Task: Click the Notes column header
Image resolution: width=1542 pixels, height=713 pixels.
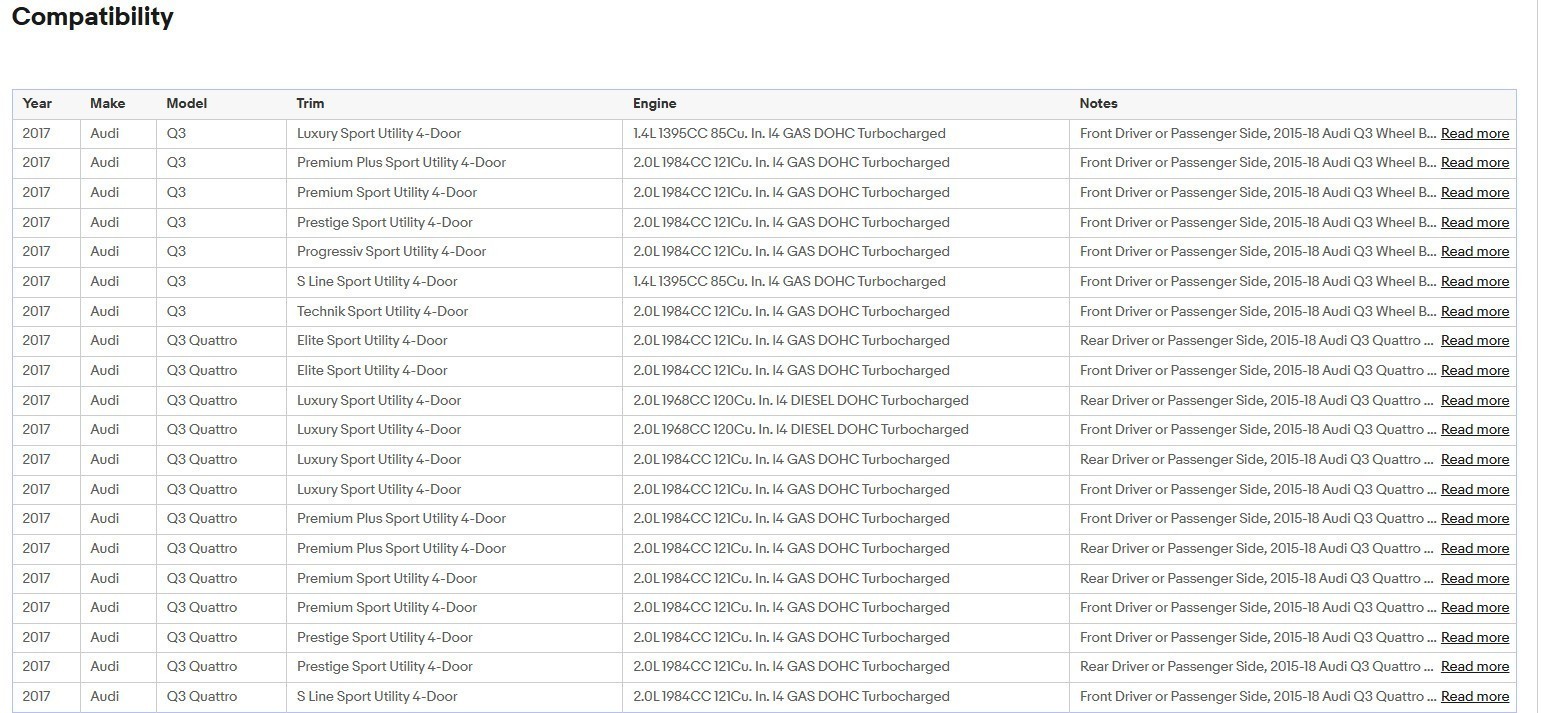Action: (1098, 103)
